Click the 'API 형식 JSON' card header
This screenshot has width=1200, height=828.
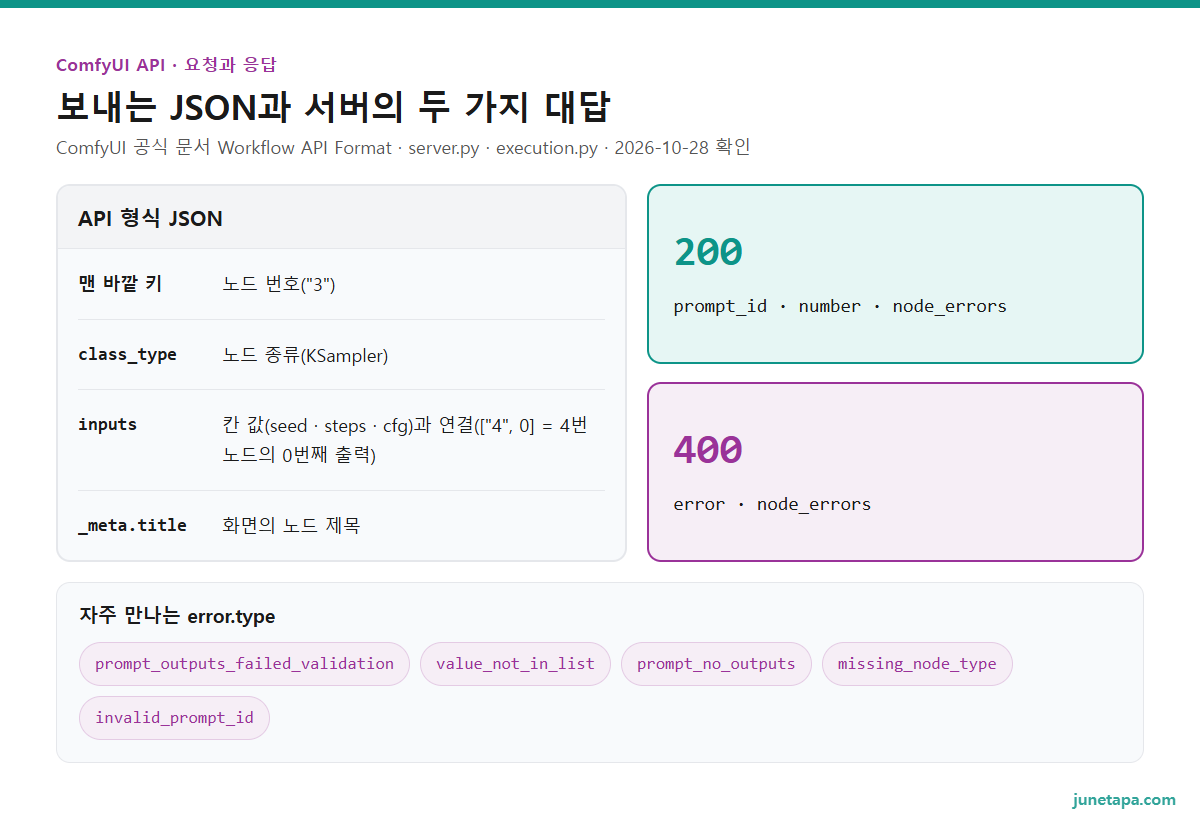tap(341, 218)
